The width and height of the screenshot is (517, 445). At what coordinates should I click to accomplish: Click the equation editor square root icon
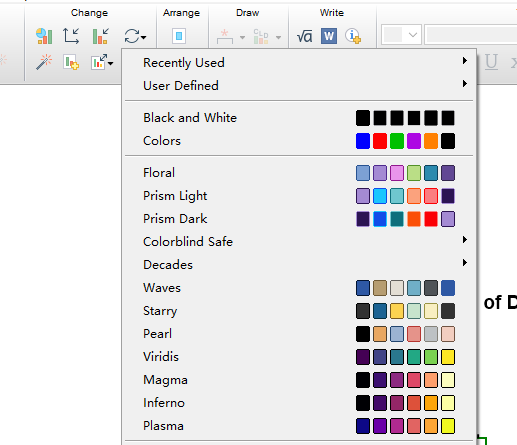coord(304,36)
